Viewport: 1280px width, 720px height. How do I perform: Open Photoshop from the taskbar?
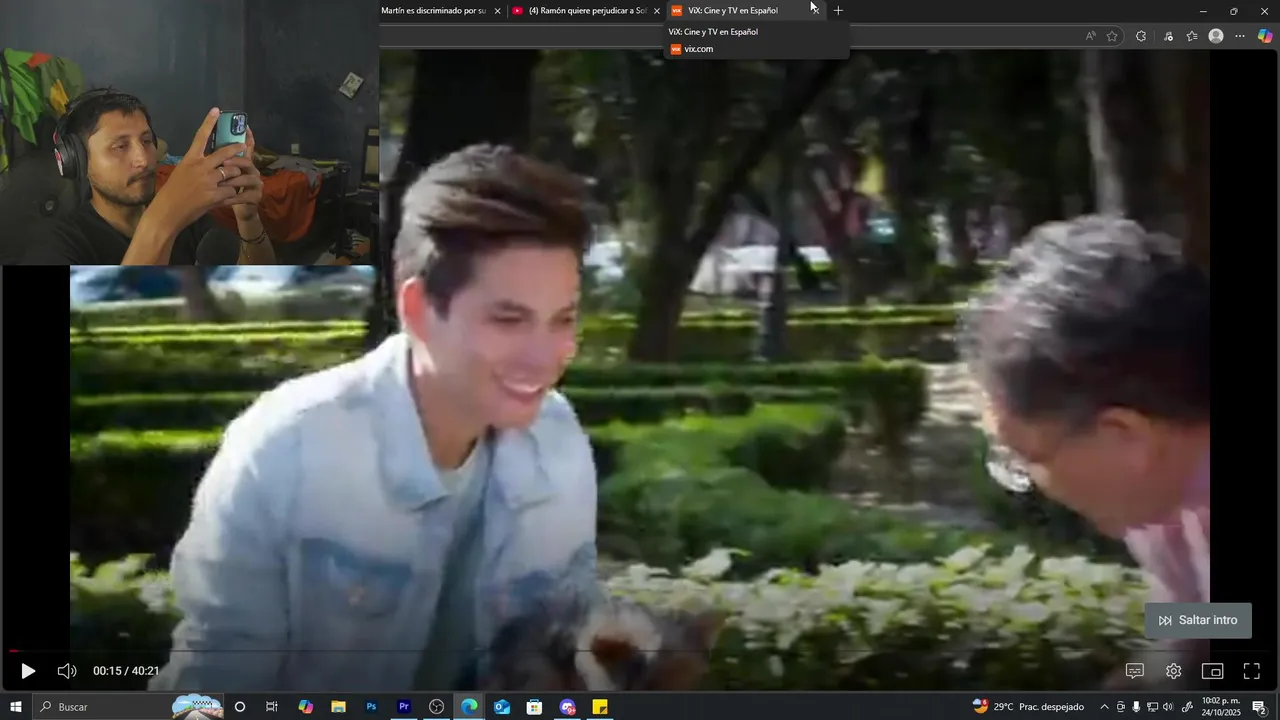(x=371, y=707)
